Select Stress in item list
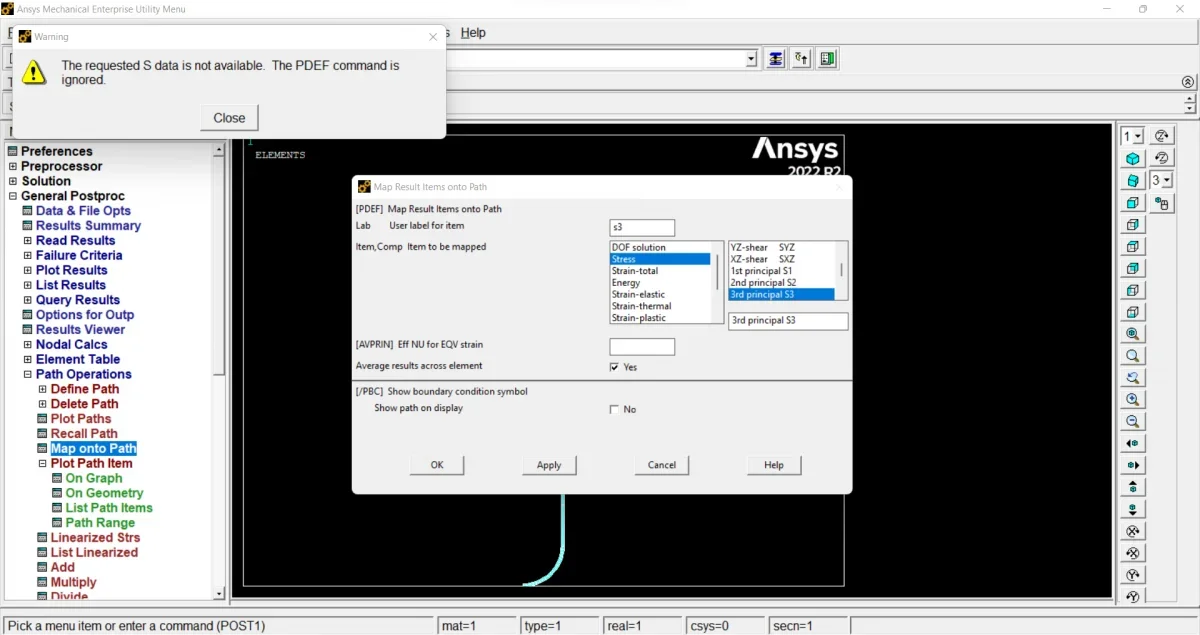Image resolution: width=1200 pixels, height=635 pixels. pyautogui.click(x=660, y=259)
